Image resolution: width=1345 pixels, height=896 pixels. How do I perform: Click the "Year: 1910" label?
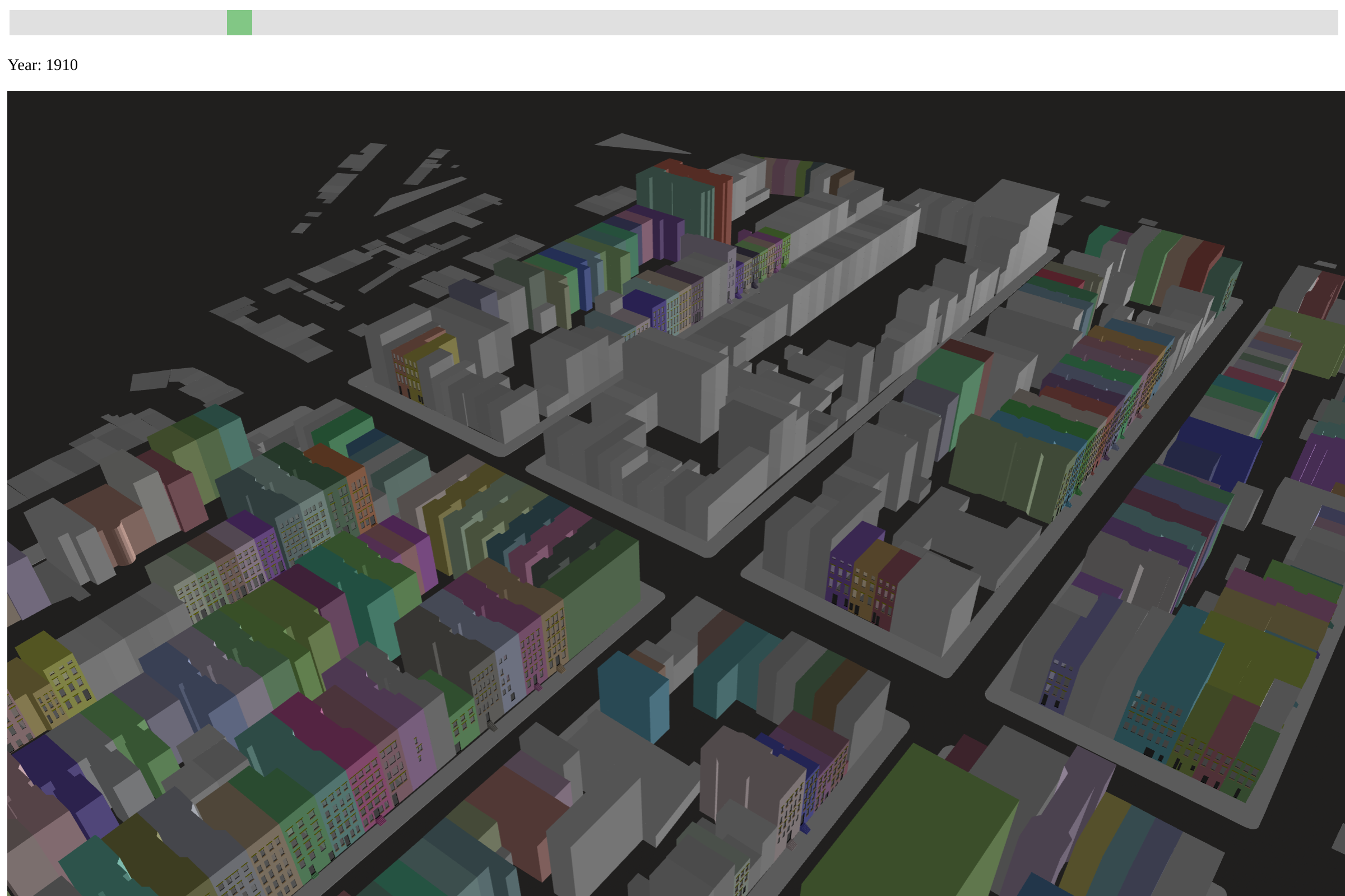tap(43, 65)
